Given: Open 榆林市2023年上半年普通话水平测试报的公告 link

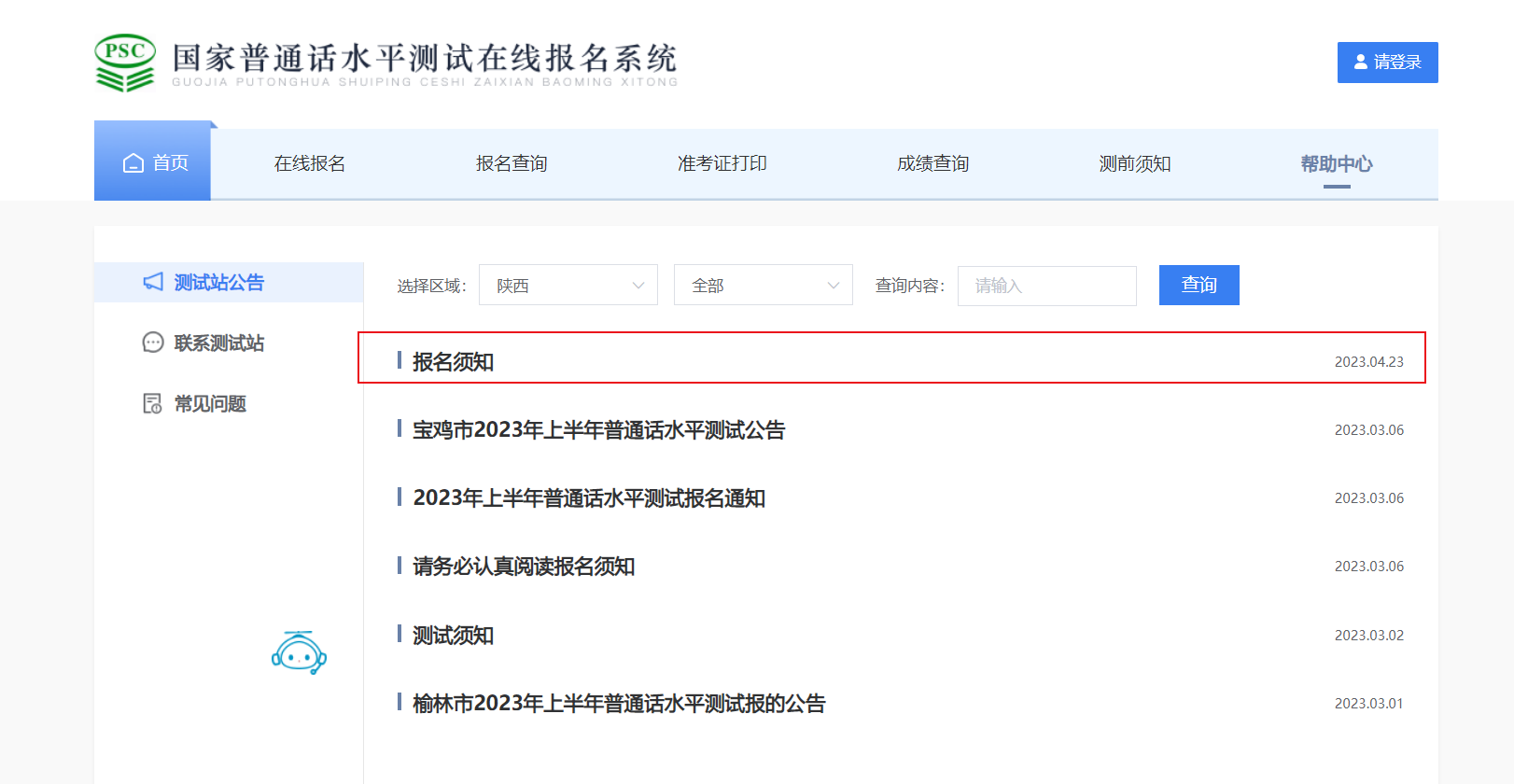Looking at the screenshot, I should coord(619,703).
